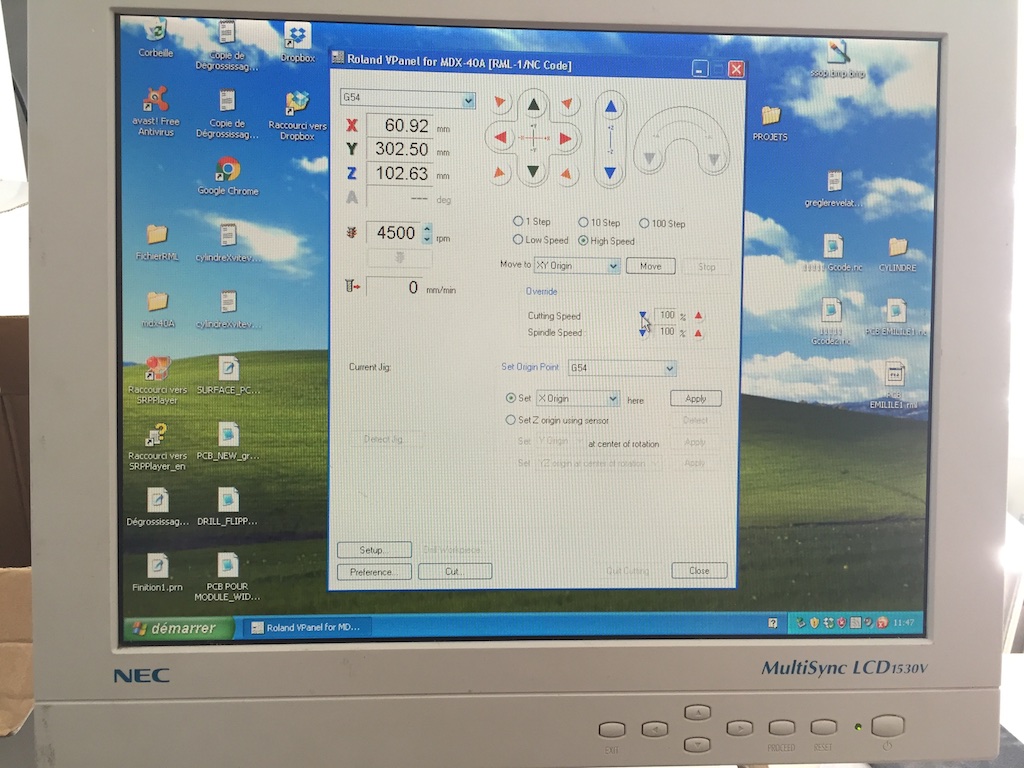Decrease Cutting Speed override with blue arrow
Screen dimensions: 1024x768
point(643,315)
